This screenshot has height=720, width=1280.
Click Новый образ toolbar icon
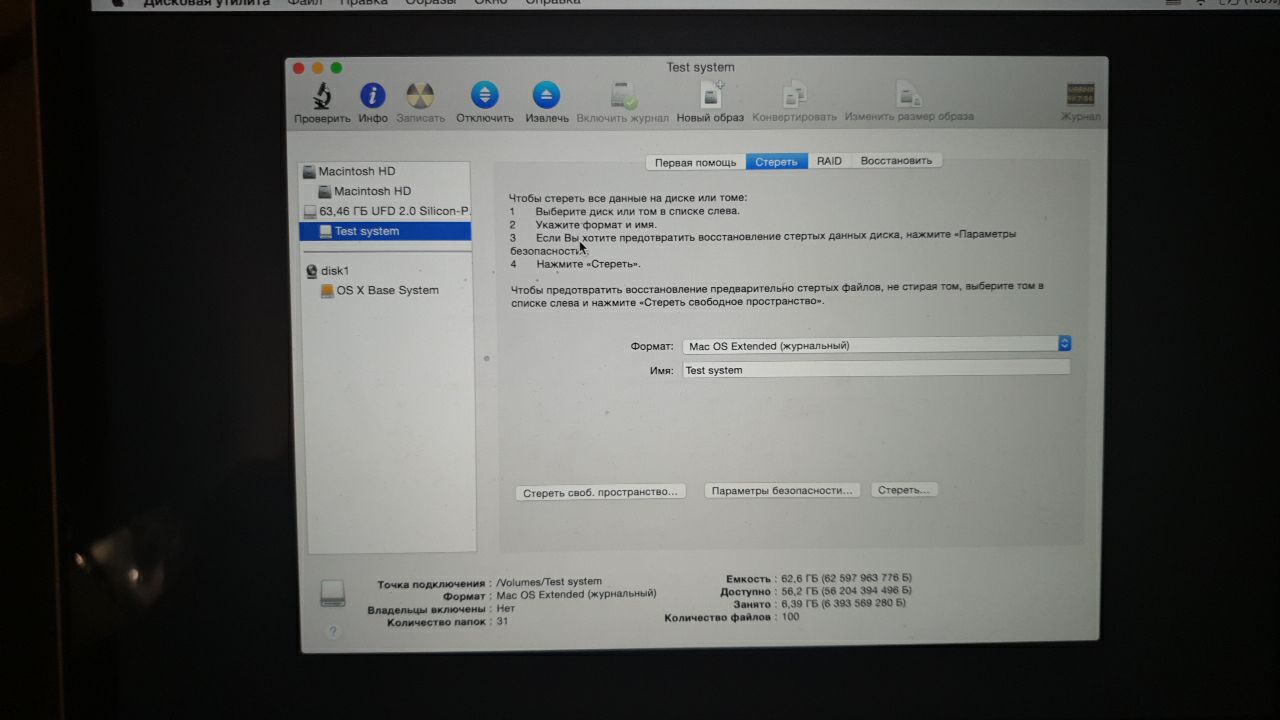711,95
